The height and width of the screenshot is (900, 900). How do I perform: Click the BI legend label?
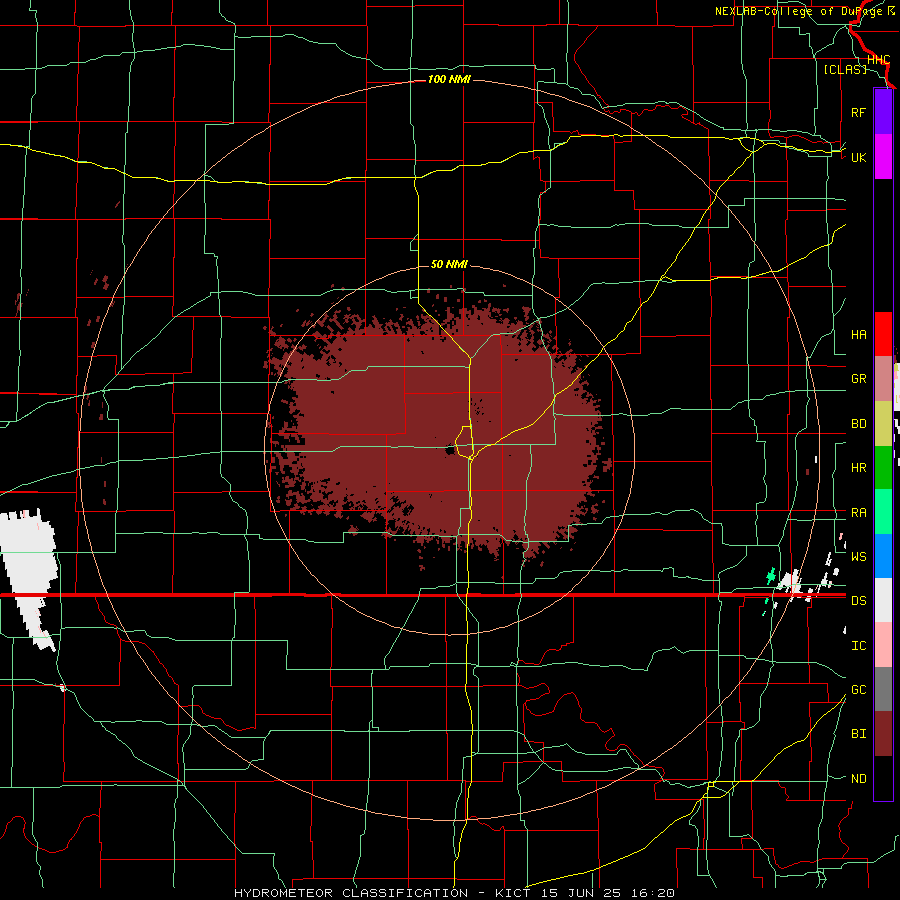point(858,734)
